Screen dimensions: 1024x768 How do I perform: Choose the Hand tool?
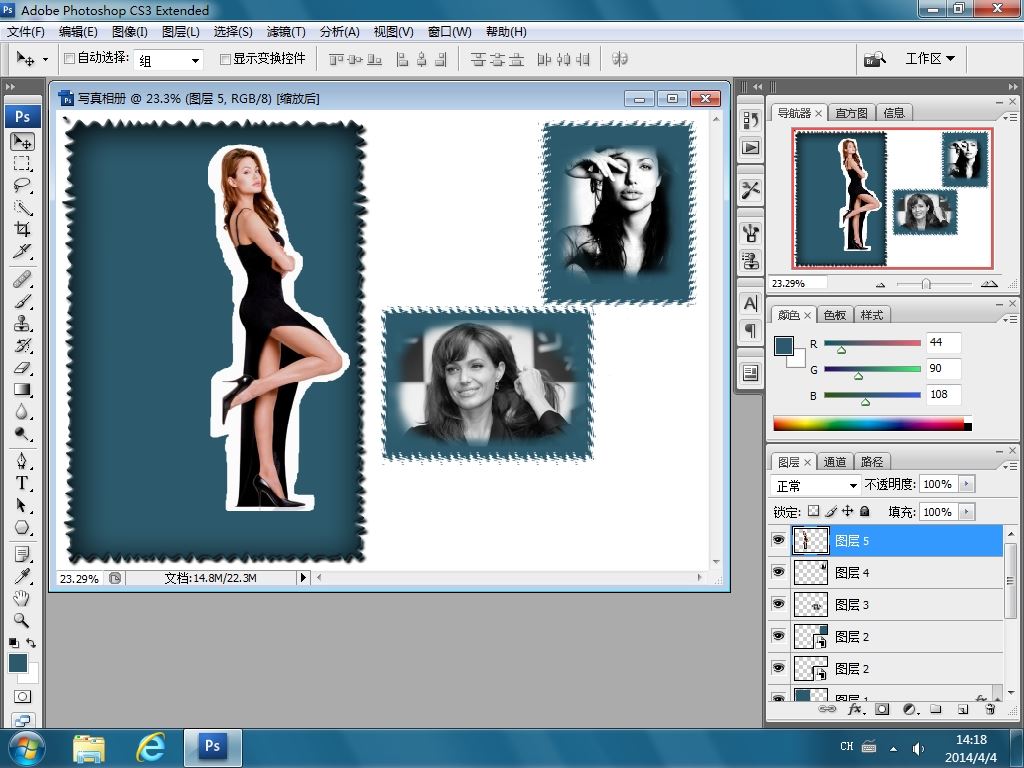[22, 598]
